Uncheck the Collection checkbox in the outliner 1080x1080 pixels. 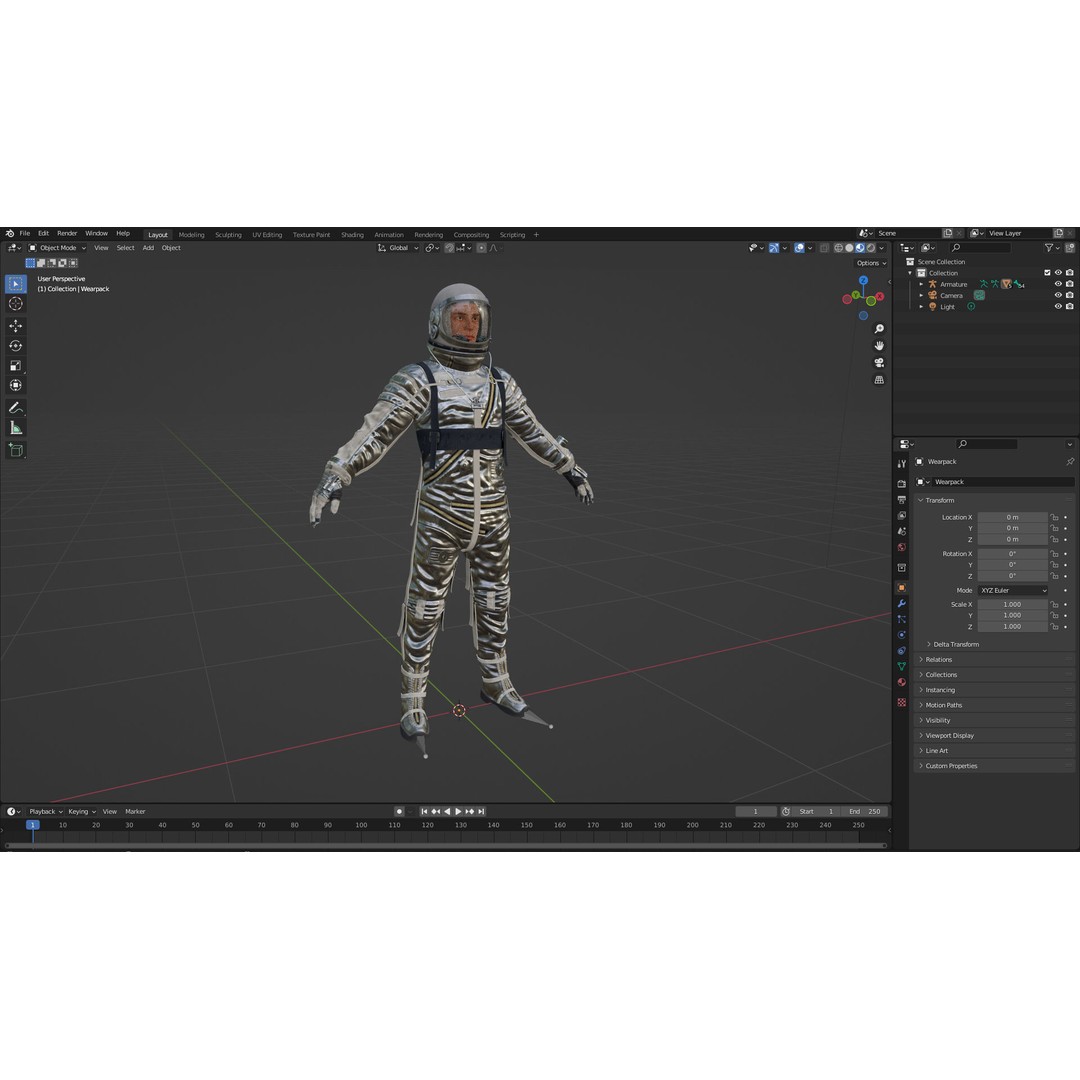pyautogui.click(x=1045, y=272)
